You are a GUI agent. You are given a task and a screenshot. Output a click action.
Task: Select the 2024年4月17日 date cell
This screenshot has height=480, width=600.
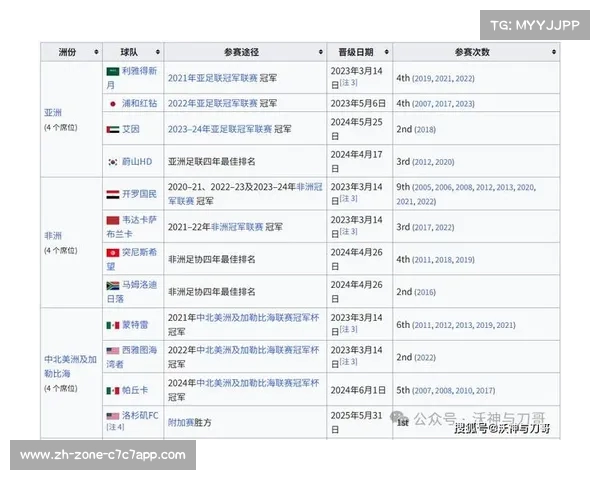click(360, 162)
